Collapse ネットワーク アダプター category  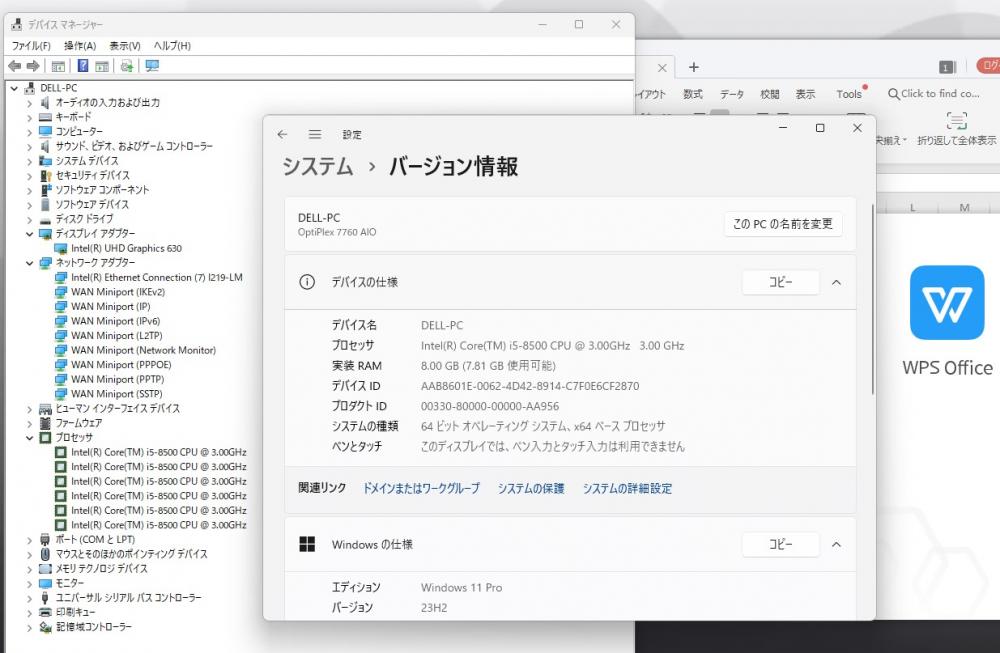coord(29,263)
